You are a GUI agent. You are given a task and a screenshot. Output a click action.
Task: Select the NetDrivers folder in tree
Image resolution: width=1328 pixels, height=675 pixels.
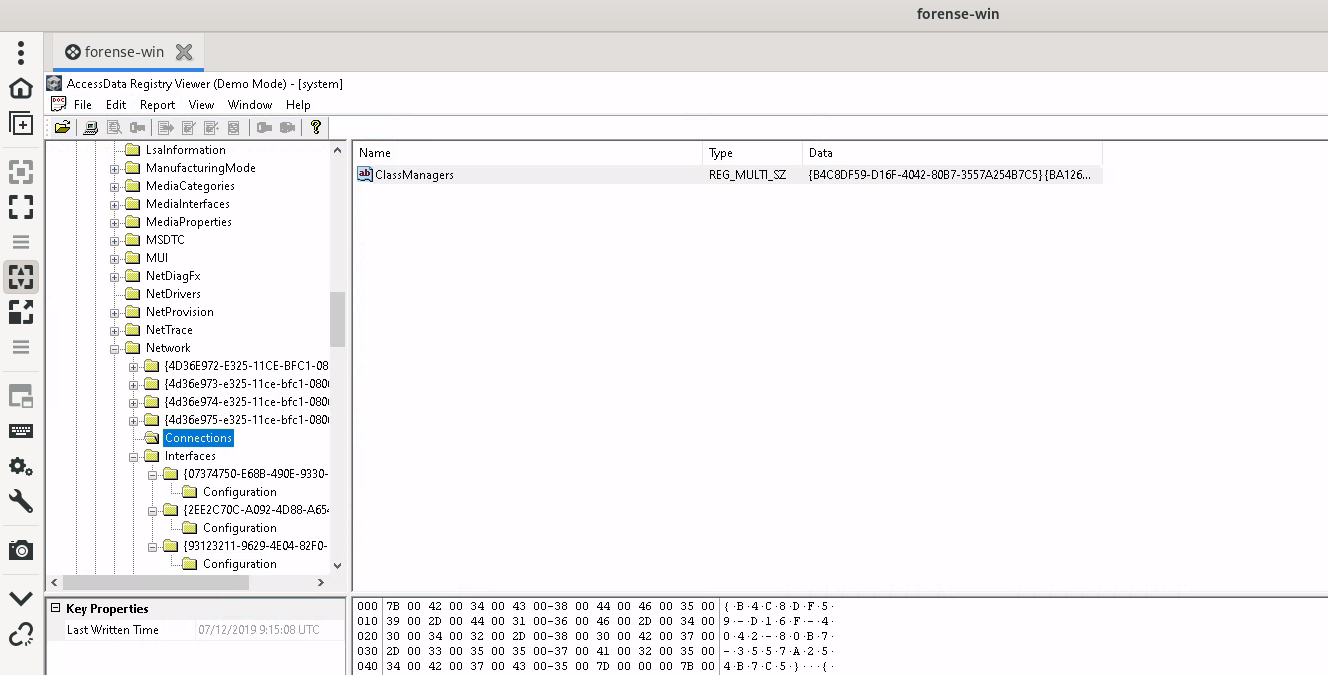click(173, 294)
